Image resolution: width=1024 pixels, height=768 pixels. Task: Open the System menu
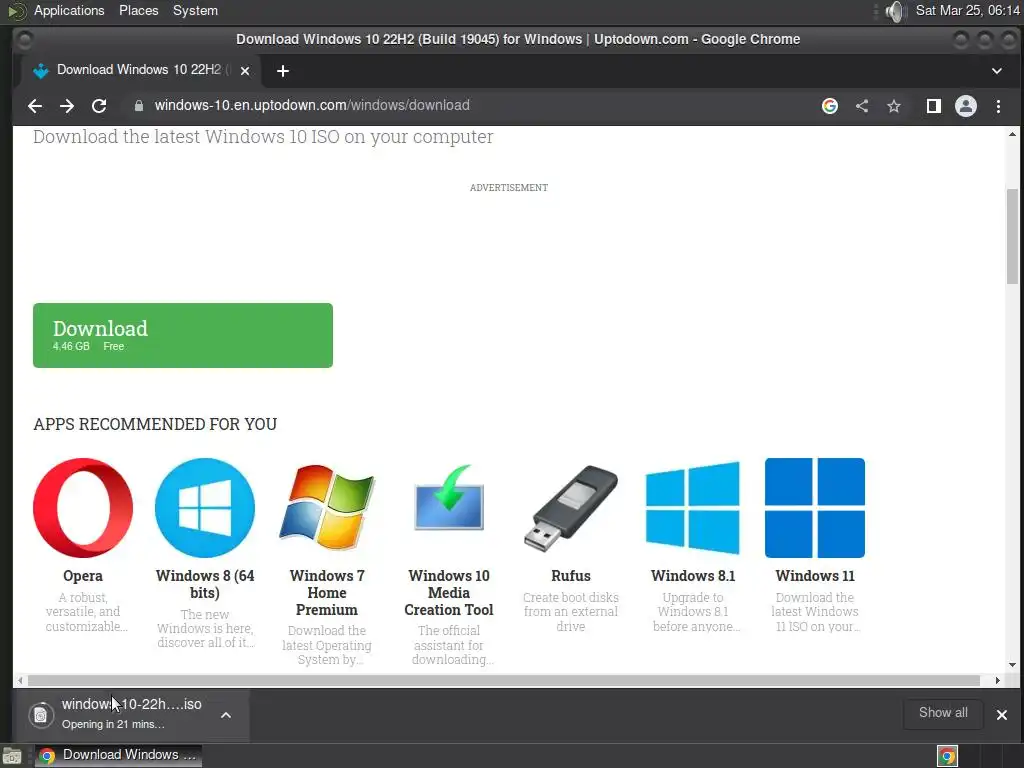point(195,10)
